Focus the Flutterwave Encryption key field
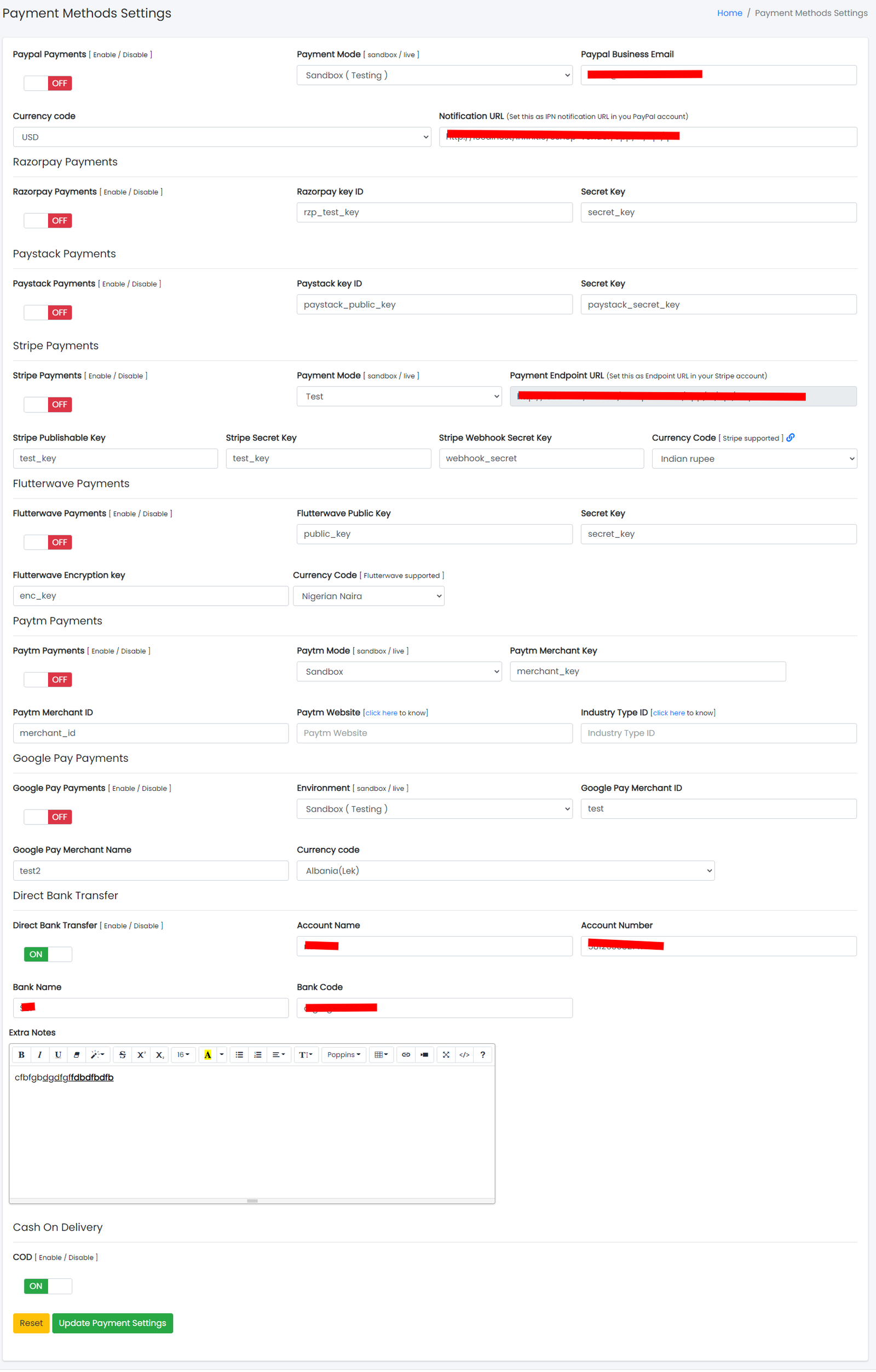 point(151,596)
